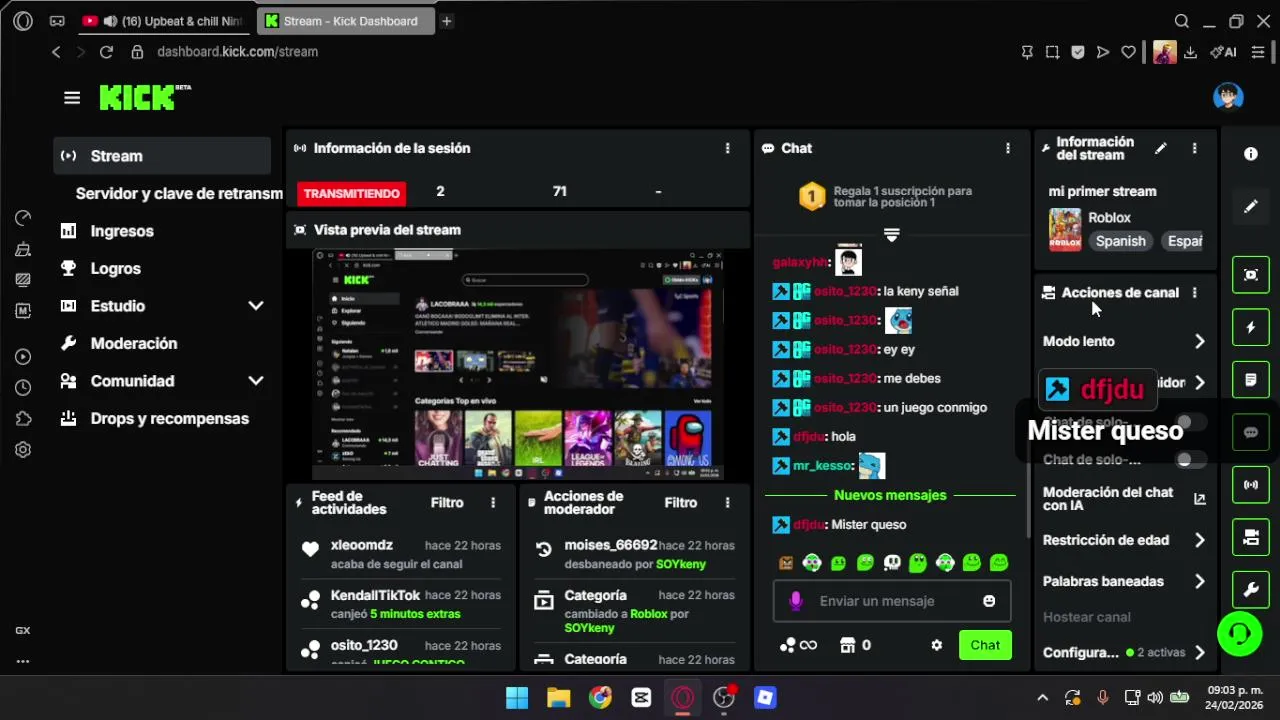Open the Roblox category link

[x=1109, y=218]
